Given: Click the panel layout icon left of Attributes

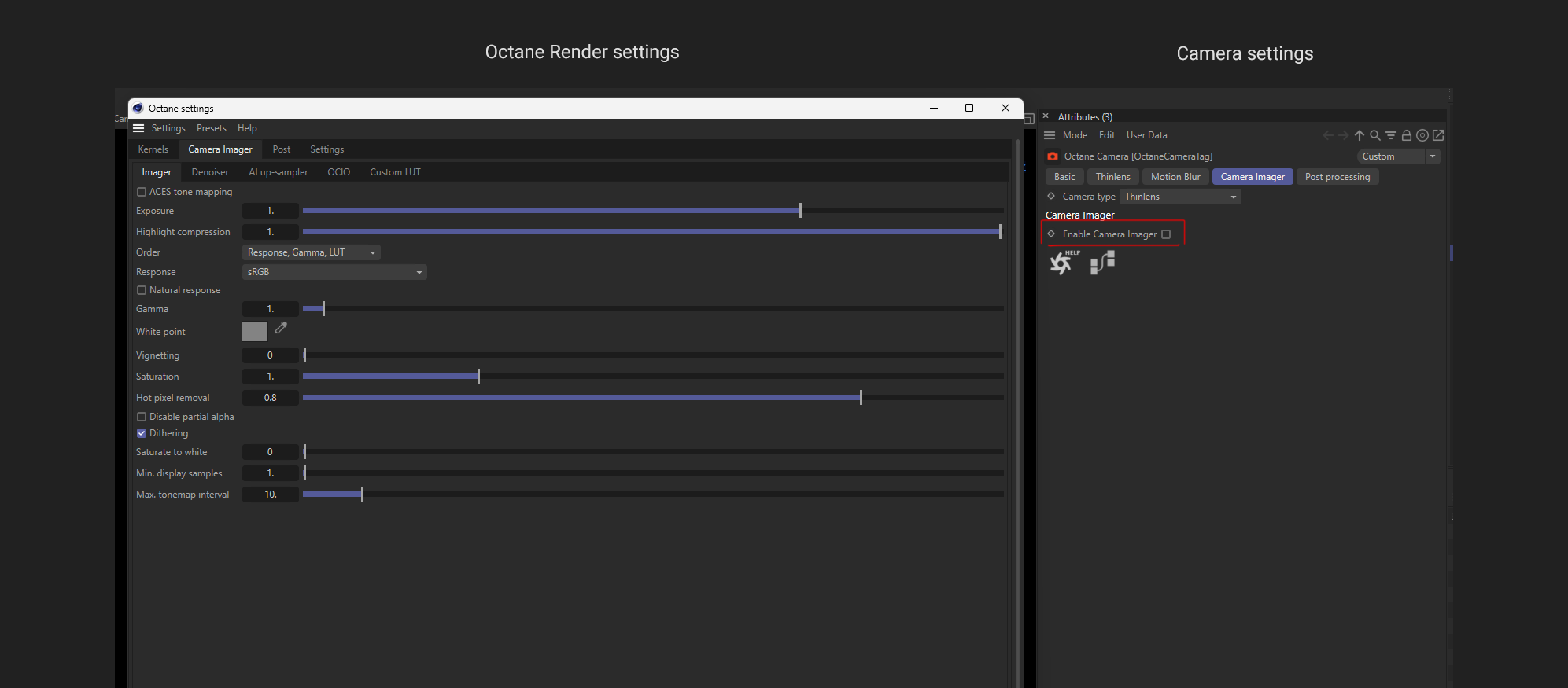Looking at the screenshot, I should [1029, 118].
